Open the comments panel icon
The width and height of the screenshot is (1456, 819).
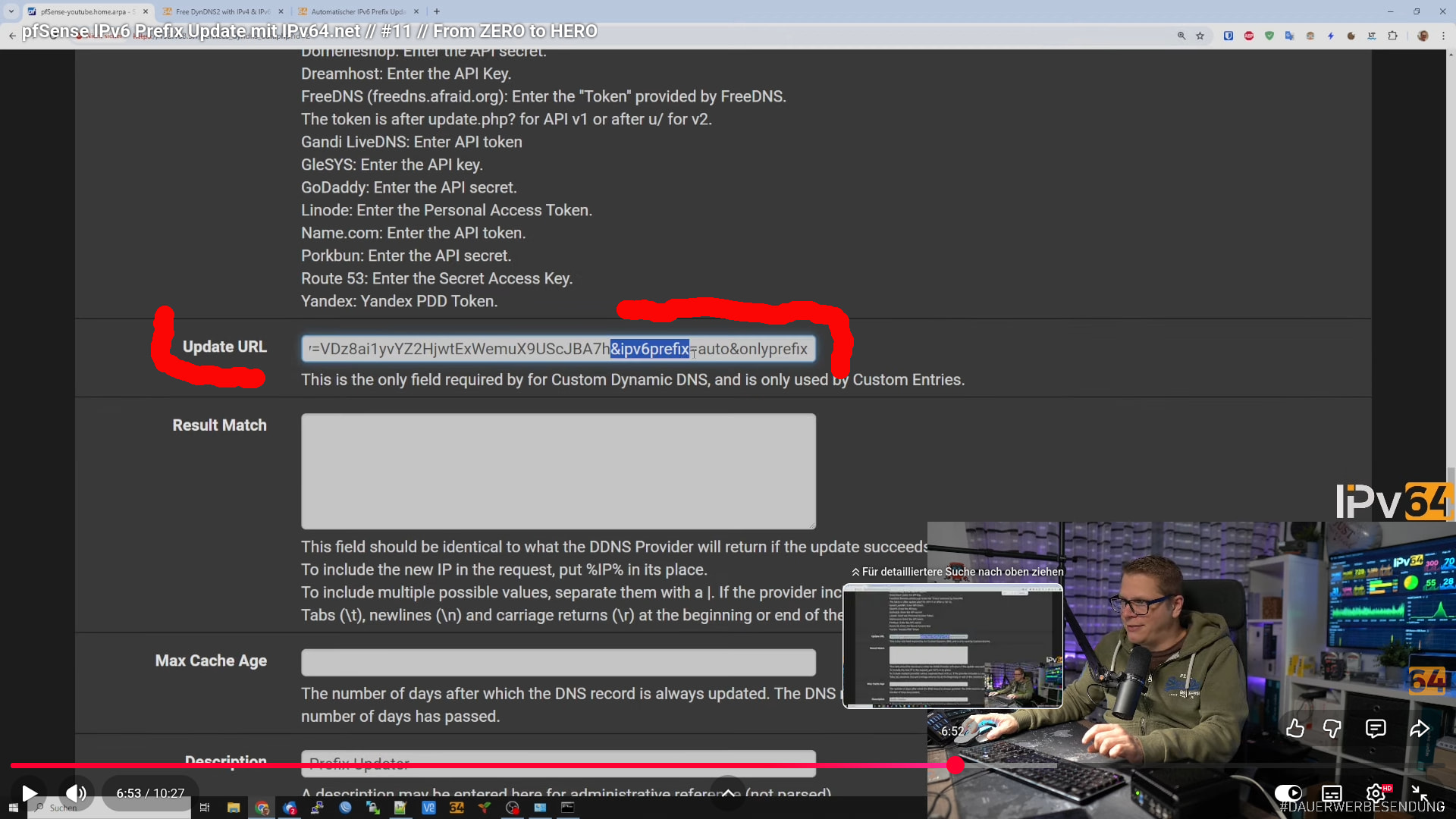(x=1376, y=729)
